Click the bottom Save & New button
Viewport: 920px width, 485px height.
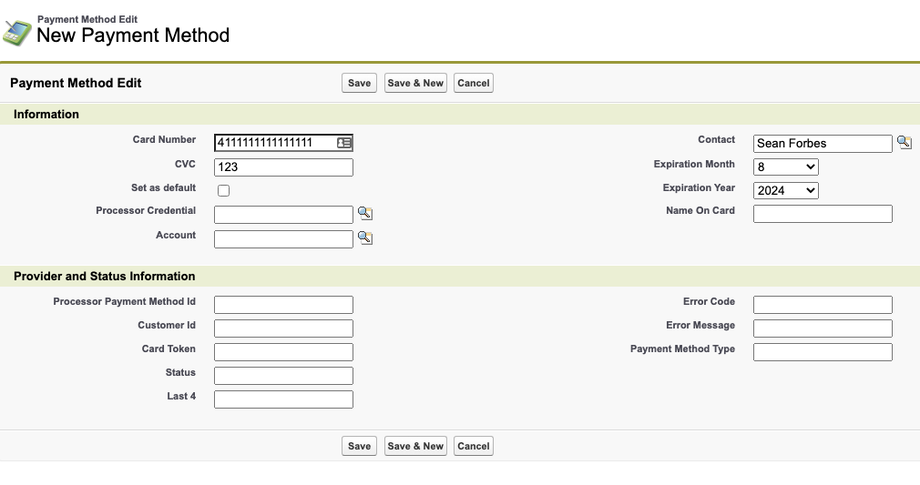pos(415,446)
